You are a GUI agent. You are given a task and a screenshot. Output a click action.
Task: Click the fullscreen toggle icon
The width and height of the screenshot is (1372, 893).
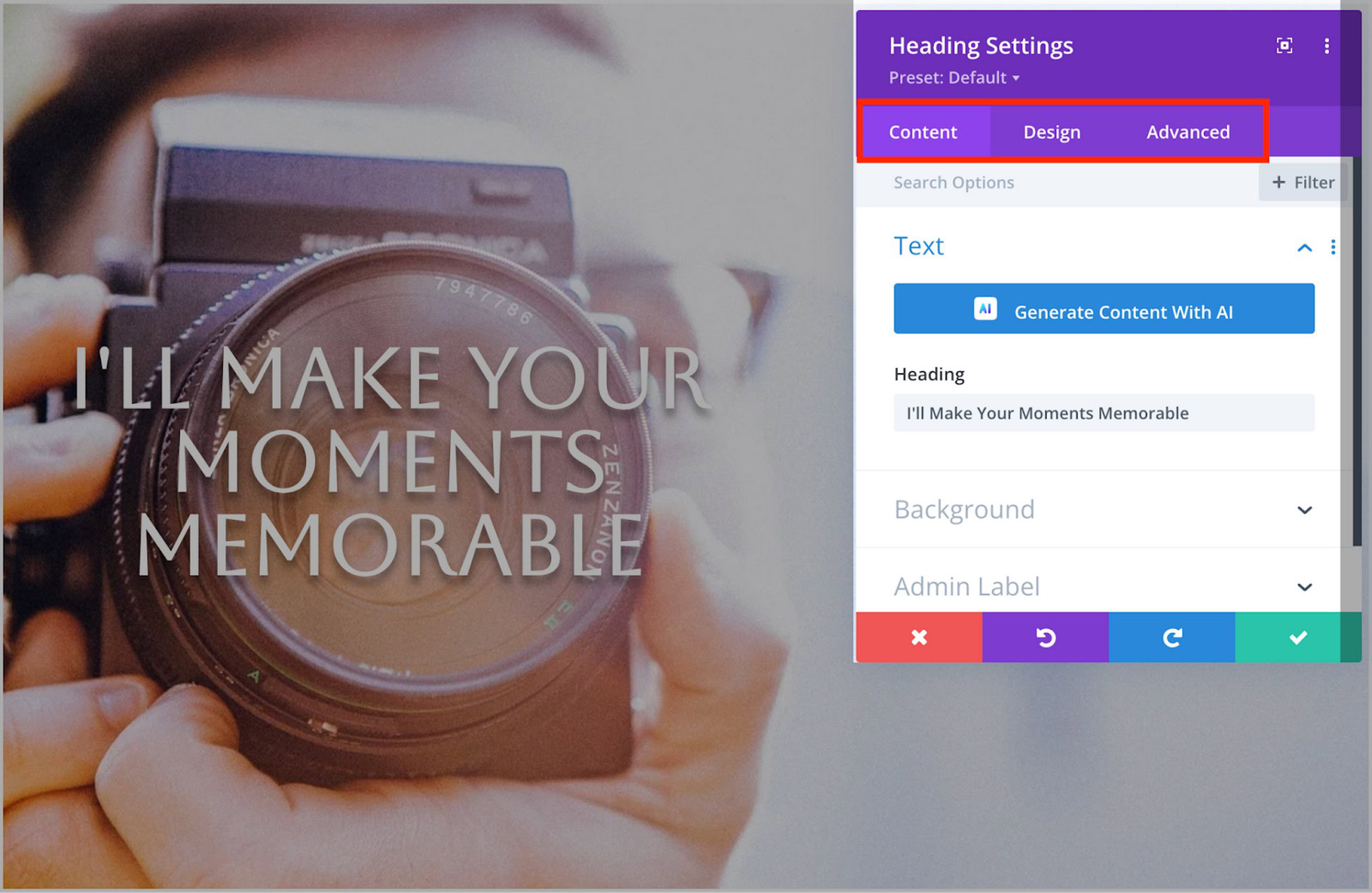(1284, 45)
